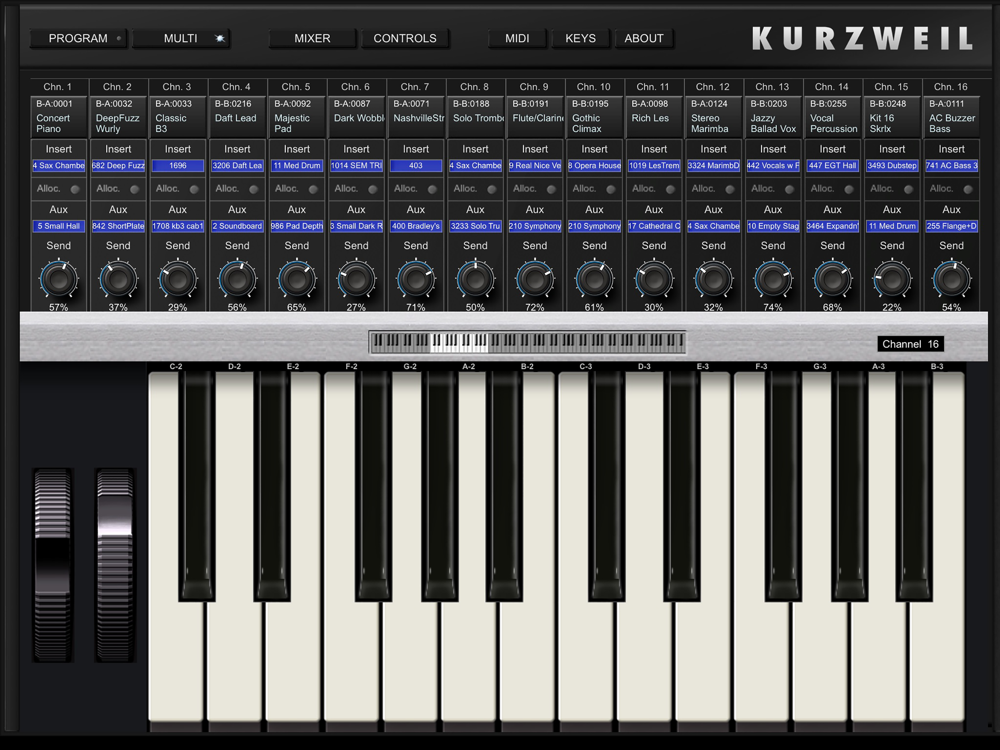Image resolution: width=1000 pixels, height=750 pixels.
Task: Click Chn. 13 send knob at 74%
Action: [773, 279]
